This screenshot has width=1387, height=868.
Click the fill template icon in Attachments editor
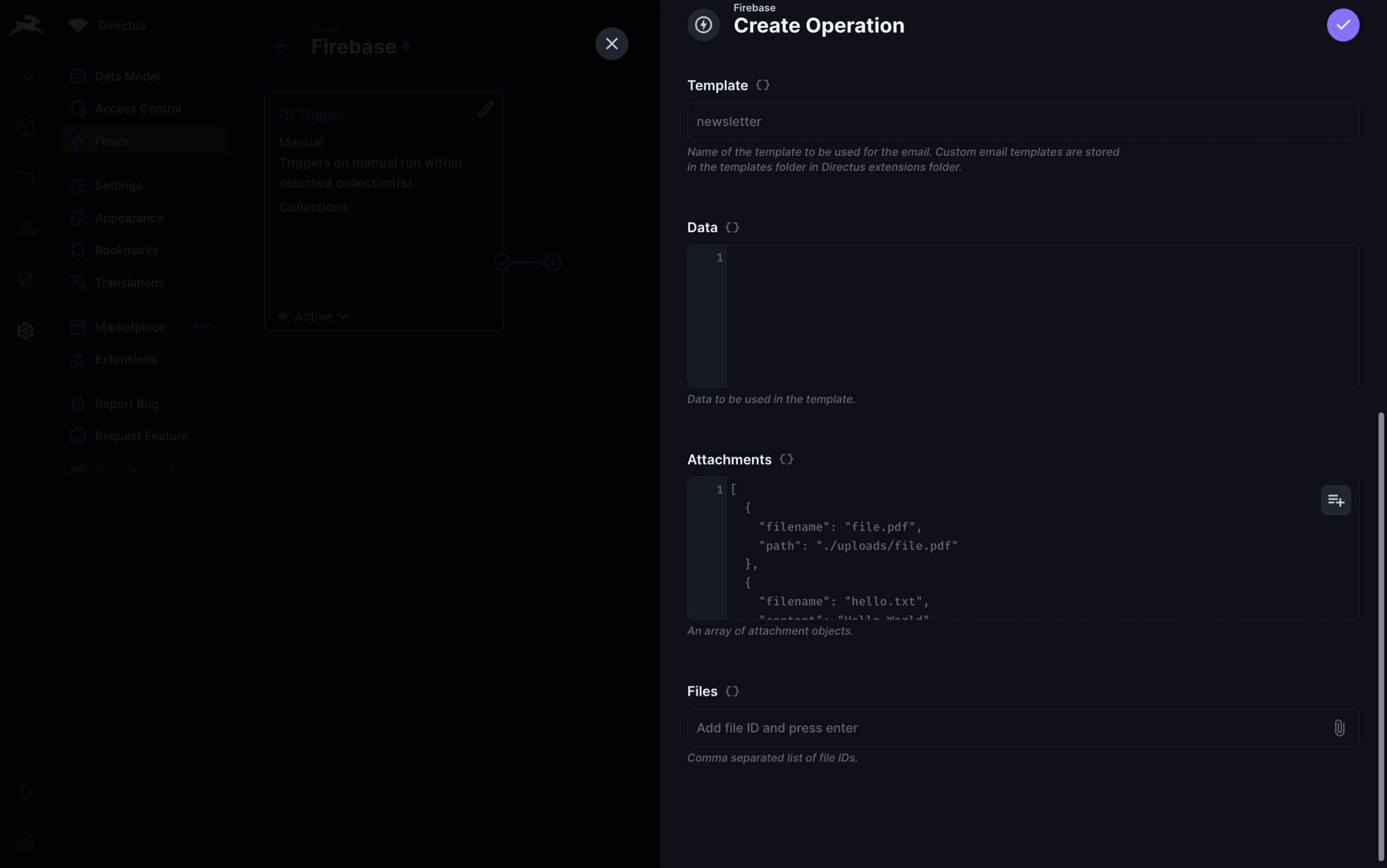[x=1335, y=500]
